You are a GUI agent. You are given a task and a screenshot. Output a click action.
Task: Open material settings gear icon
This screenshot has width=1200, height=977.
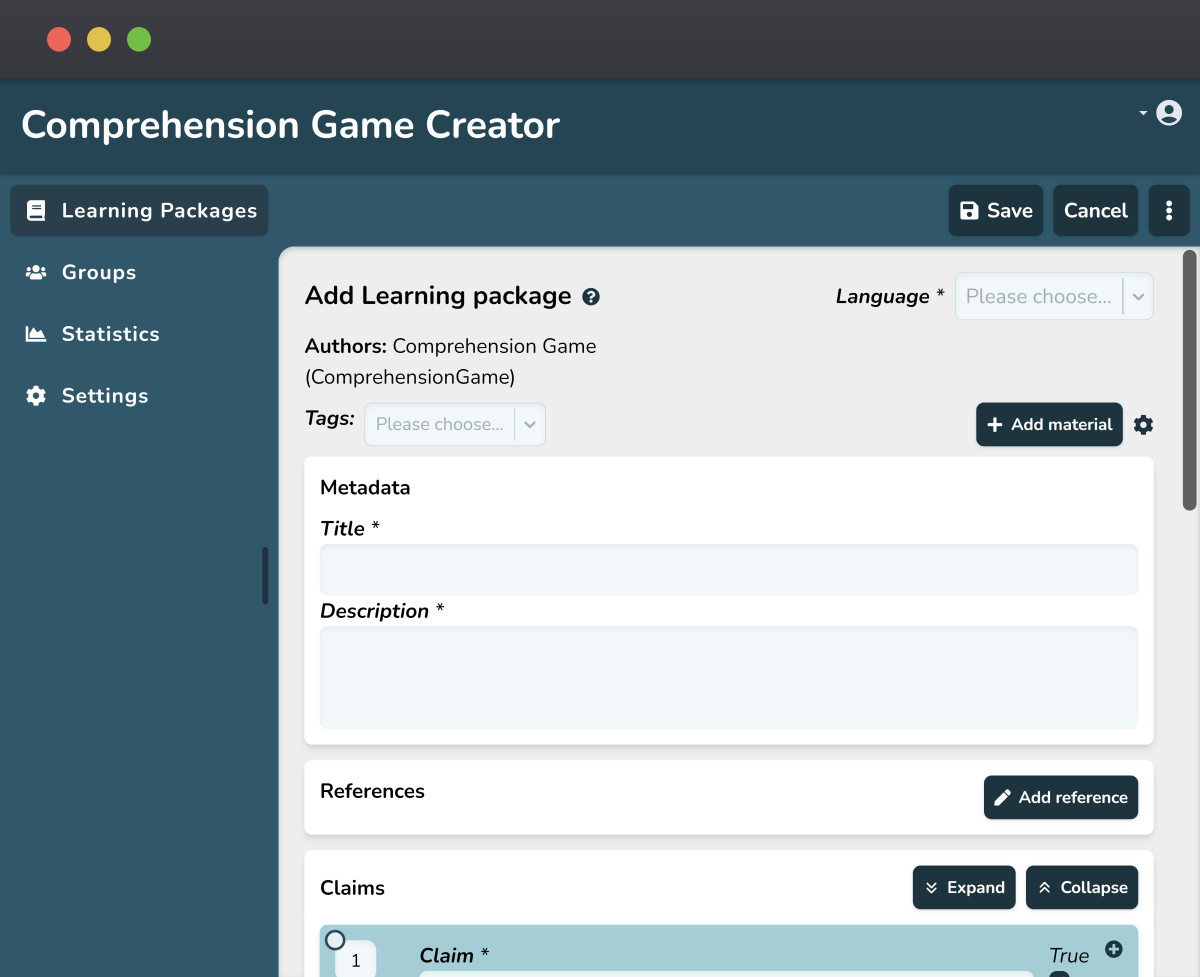tap(1144, 425)
